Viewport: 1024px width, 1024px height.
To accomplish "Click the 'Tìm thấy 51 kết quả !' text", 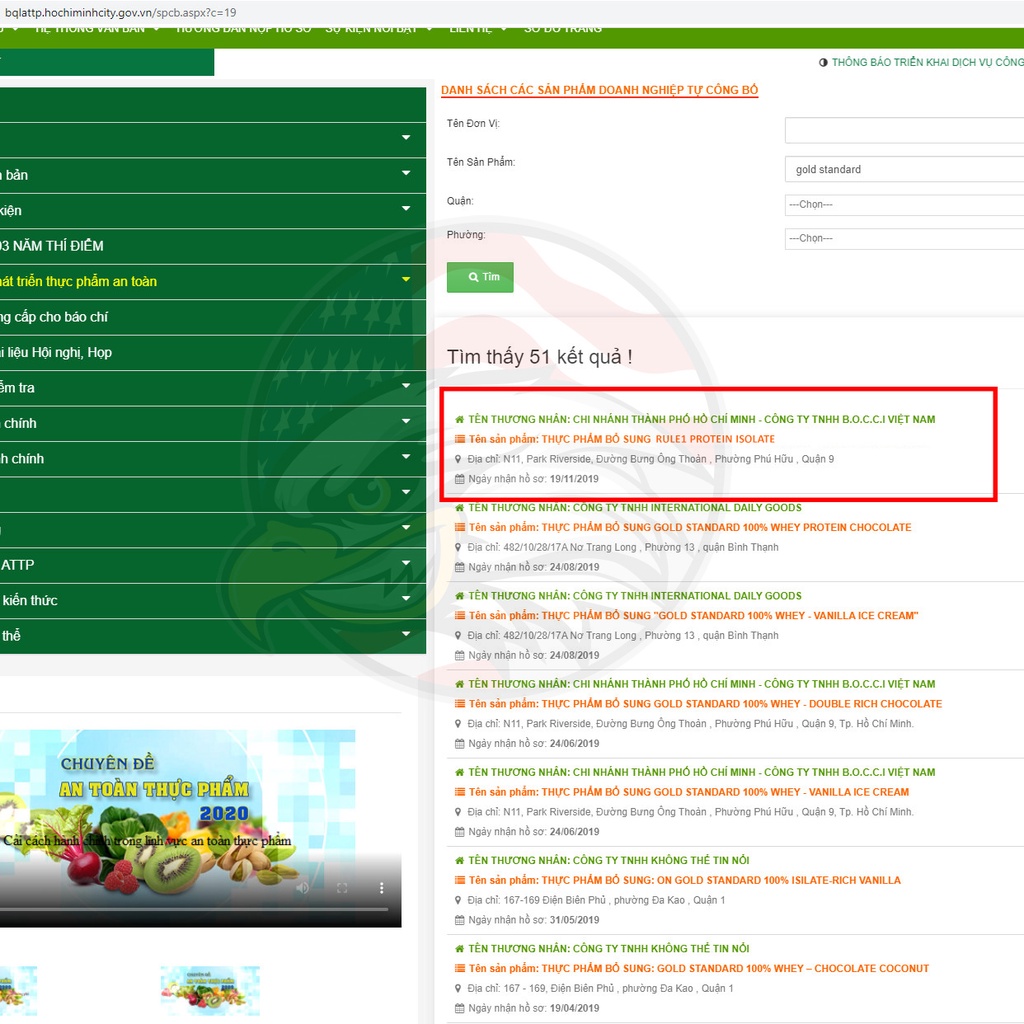I will (x=539, y=357).
